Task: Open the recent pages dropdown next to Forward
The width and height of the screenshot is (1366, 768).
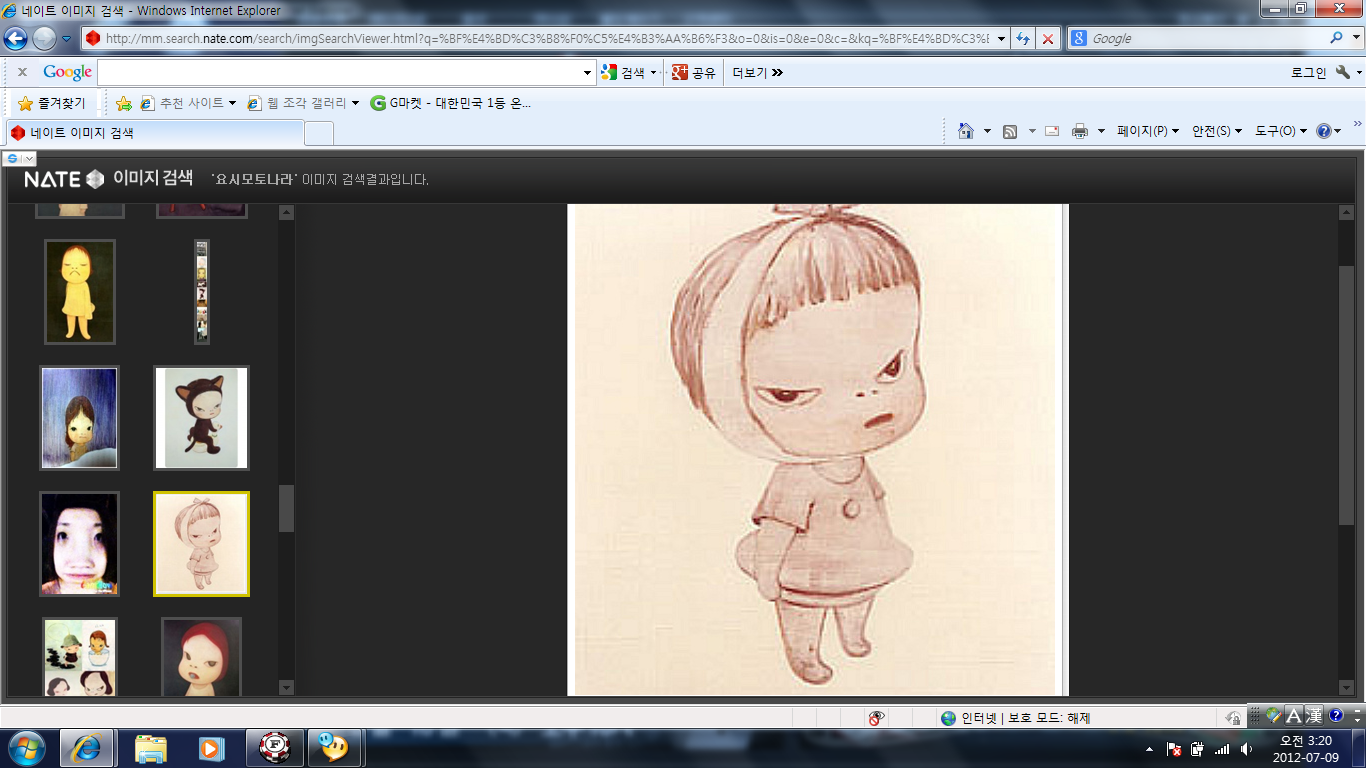Action: point(67,38)
